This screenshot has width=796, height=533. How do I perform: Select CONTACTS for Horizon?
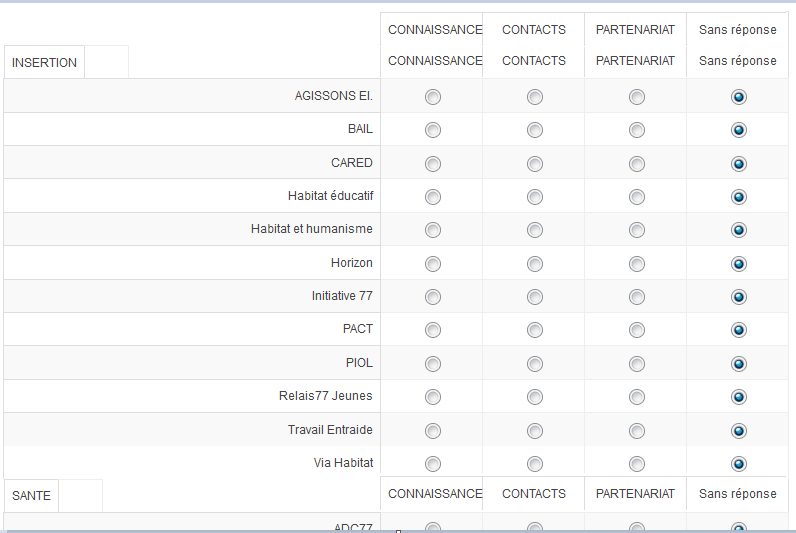535,264
